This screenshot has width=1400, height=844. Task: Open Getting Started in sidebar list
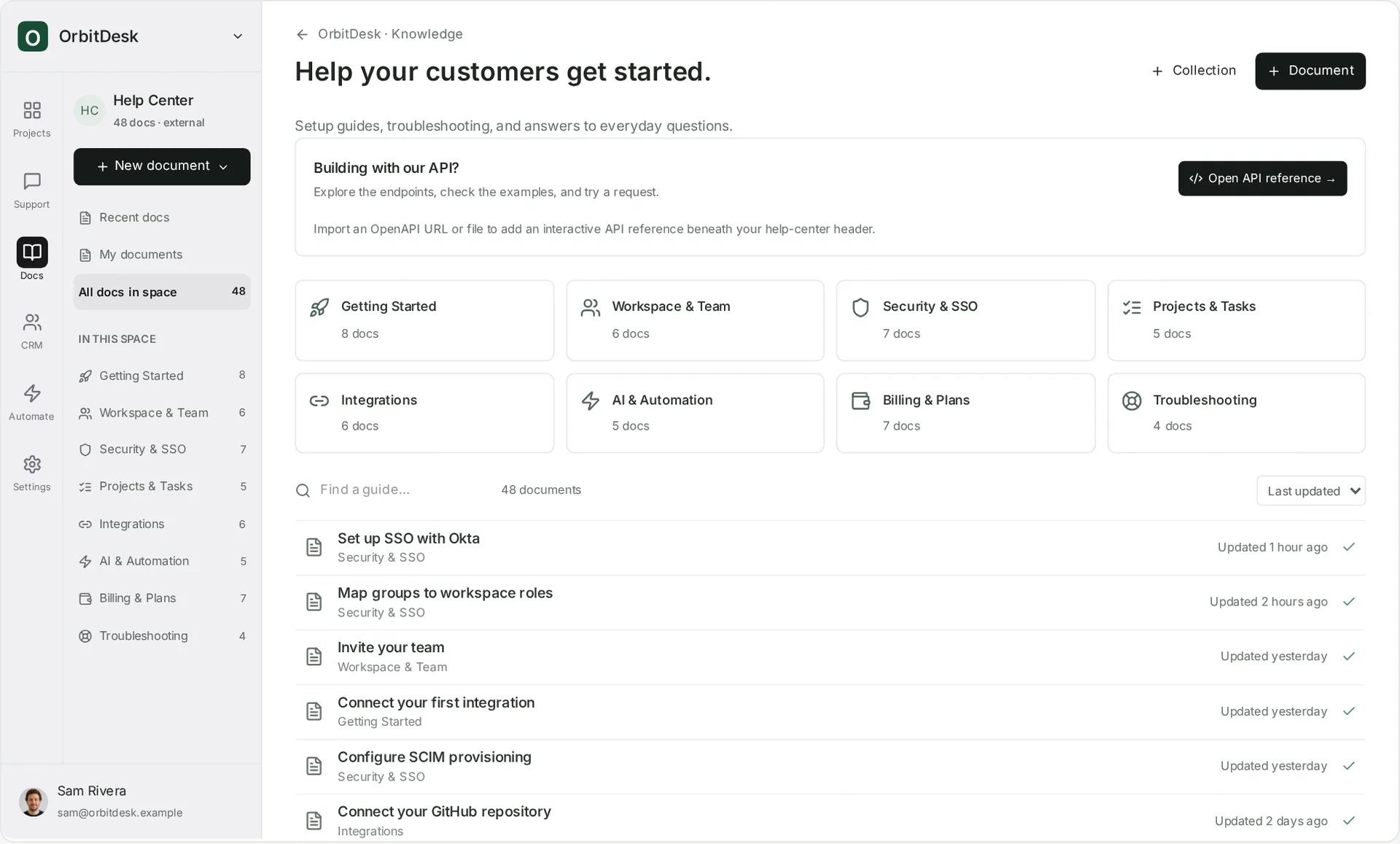(x=162, y=376)
